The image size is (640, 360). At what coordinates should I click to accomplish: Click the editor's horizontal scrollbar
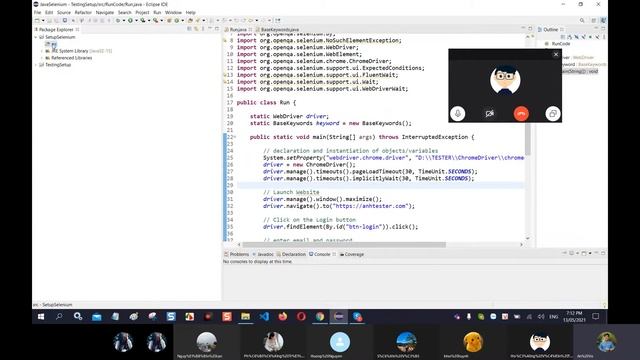[x=344, y=244]
